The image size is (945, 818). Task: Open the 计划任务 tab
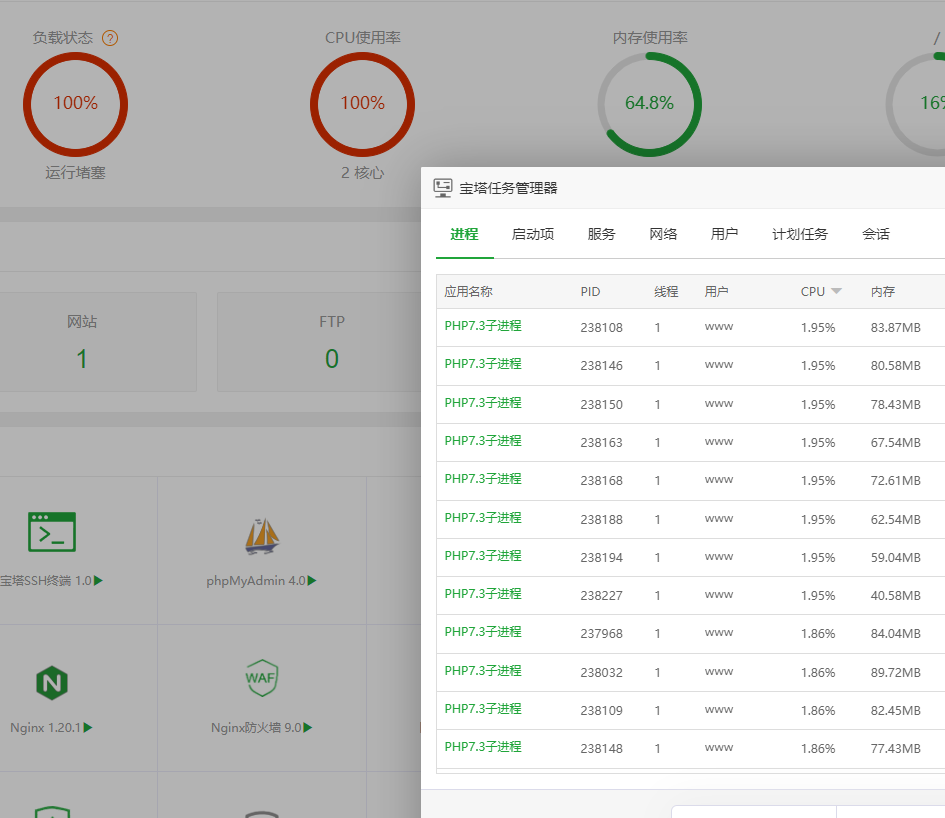pos(799,234)
